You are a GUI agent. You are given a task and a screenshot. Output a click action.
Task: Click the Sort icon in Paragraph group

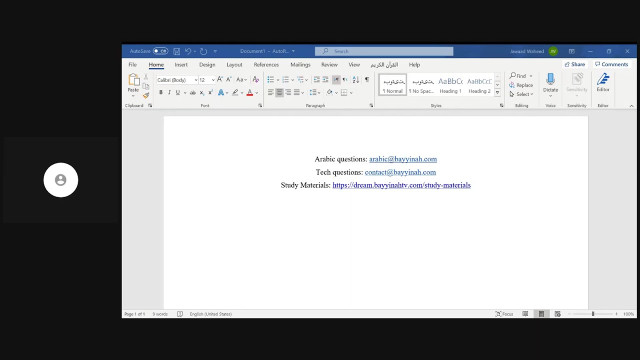pyautogui.click(x=356, y=80)
